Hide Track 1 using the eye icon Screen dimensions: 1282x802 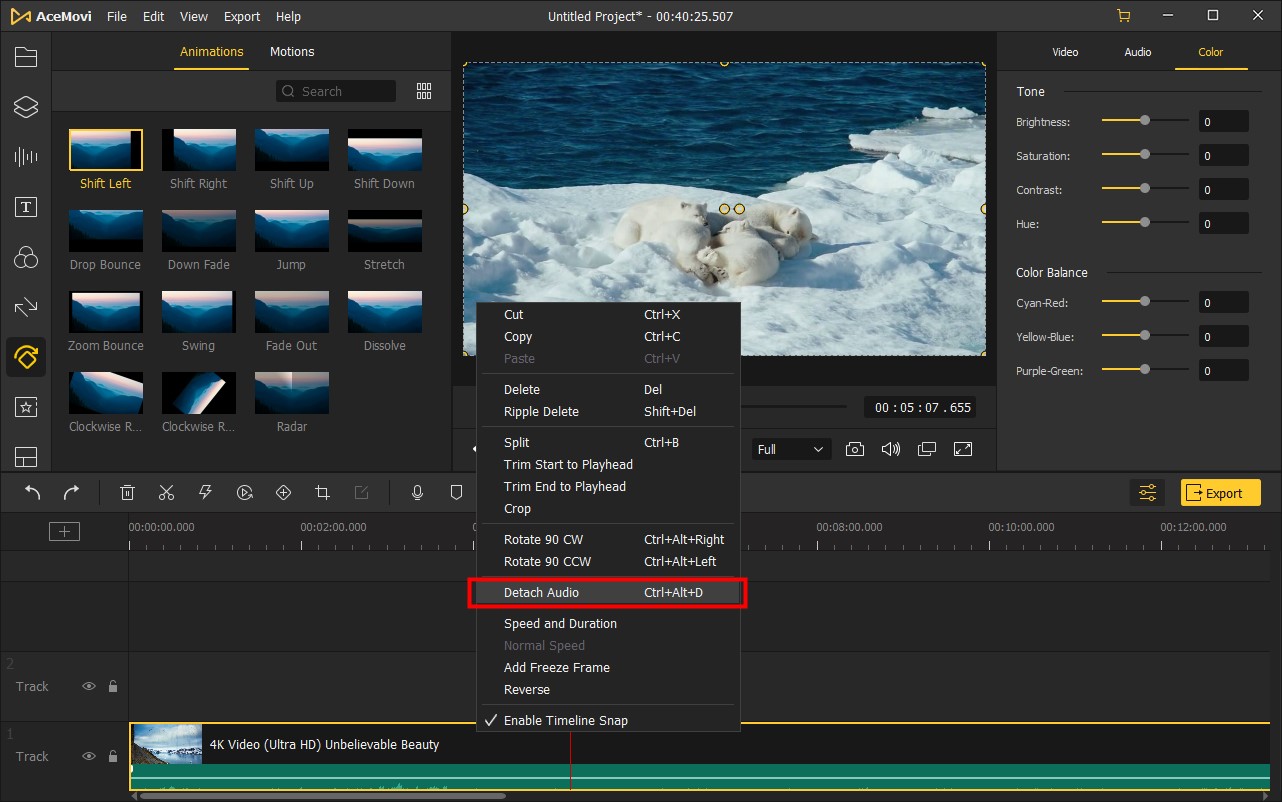click(89, 756)
